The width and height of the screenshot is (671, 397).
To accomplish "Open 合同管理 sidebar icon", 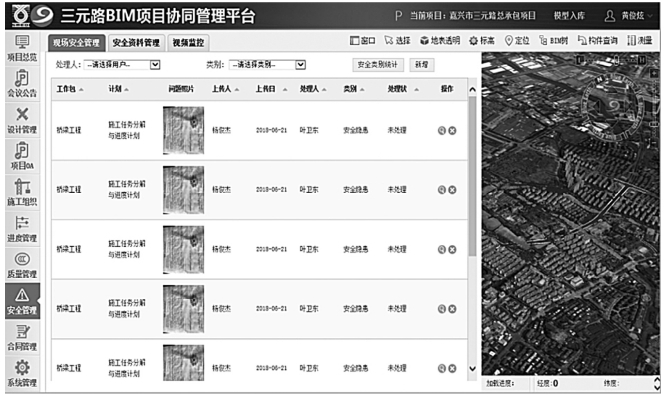I will (22, 338).
